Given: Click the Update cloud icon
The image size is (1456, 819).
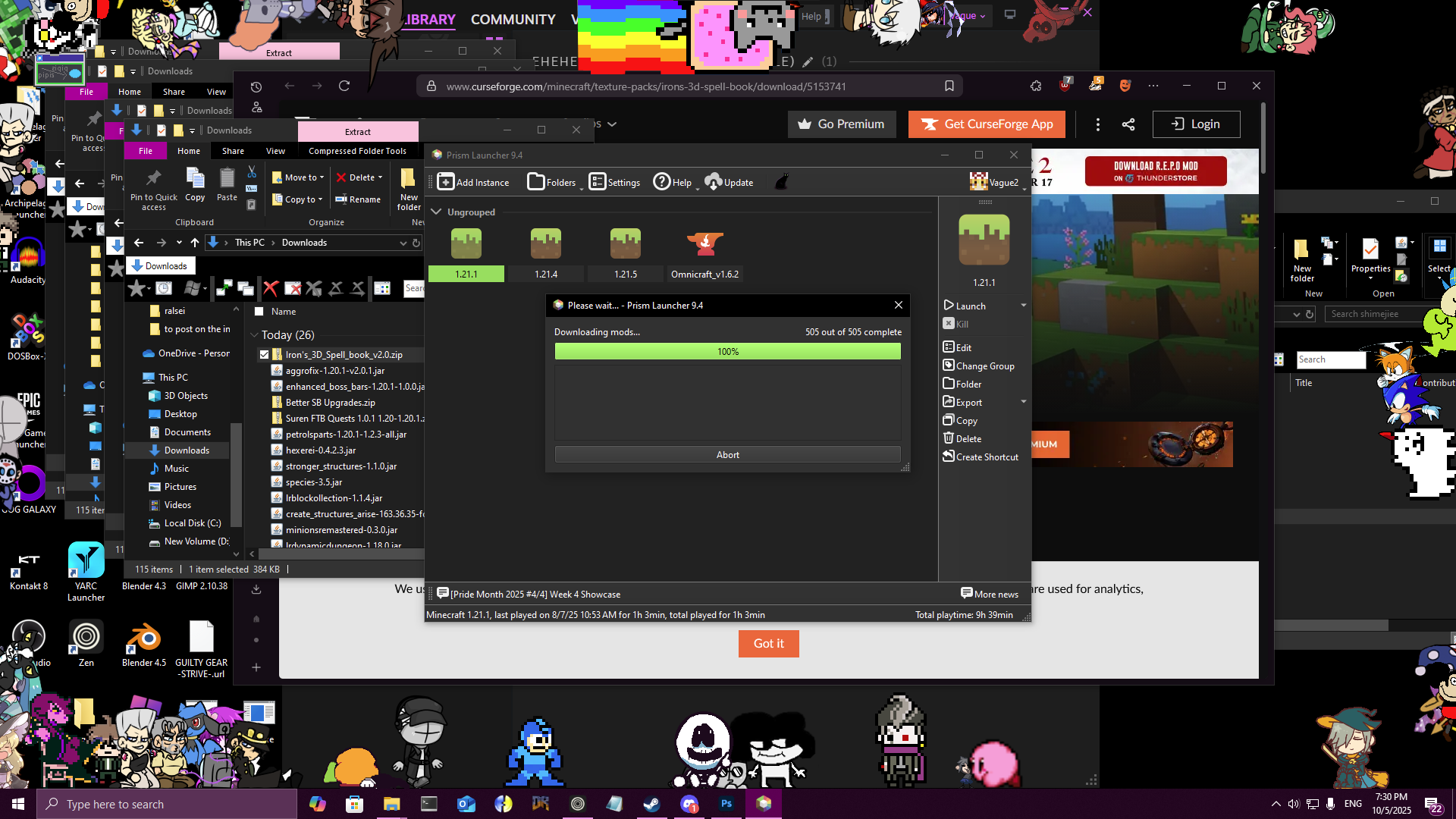Looking at the screenshot, I should (713, 182).
